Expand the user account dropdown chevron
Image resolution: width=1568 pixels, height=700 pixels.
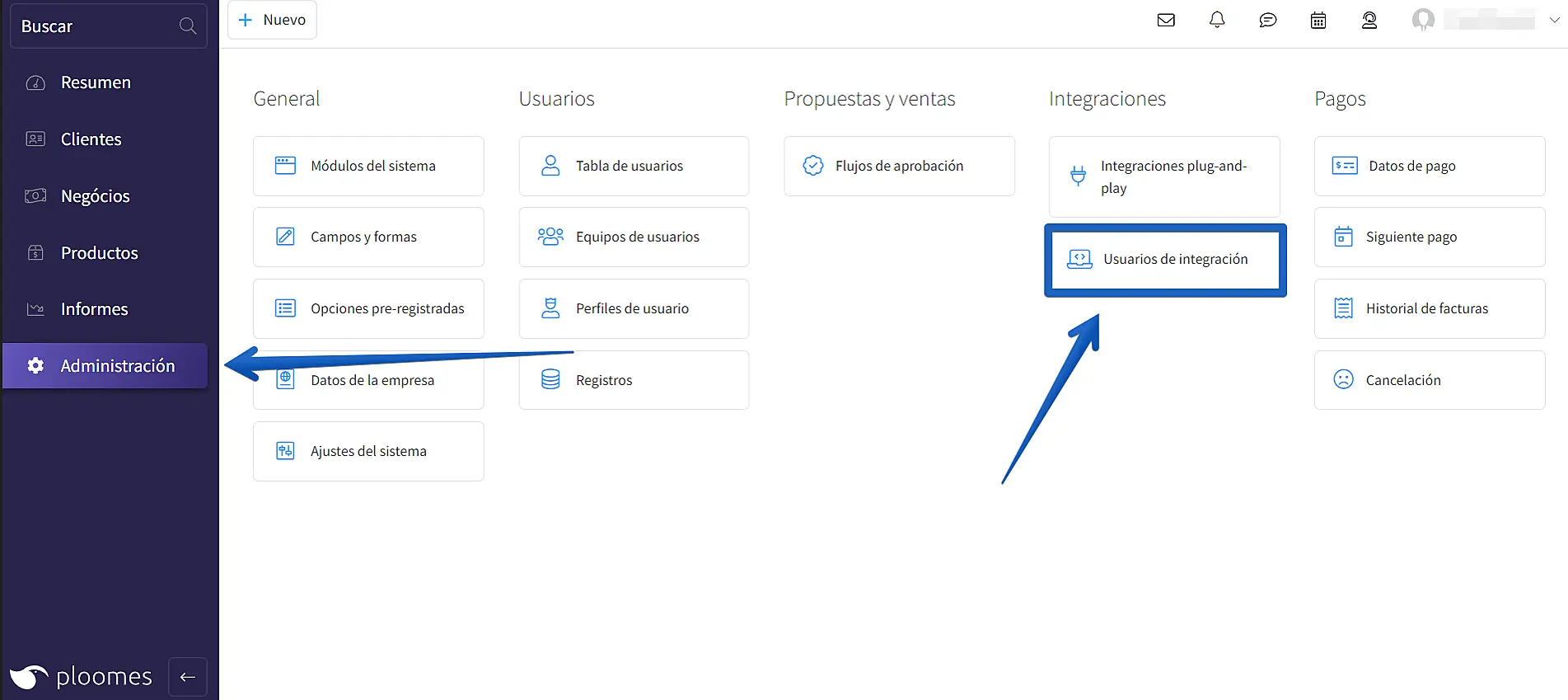pyautogui.click(x=1554, y=20)
